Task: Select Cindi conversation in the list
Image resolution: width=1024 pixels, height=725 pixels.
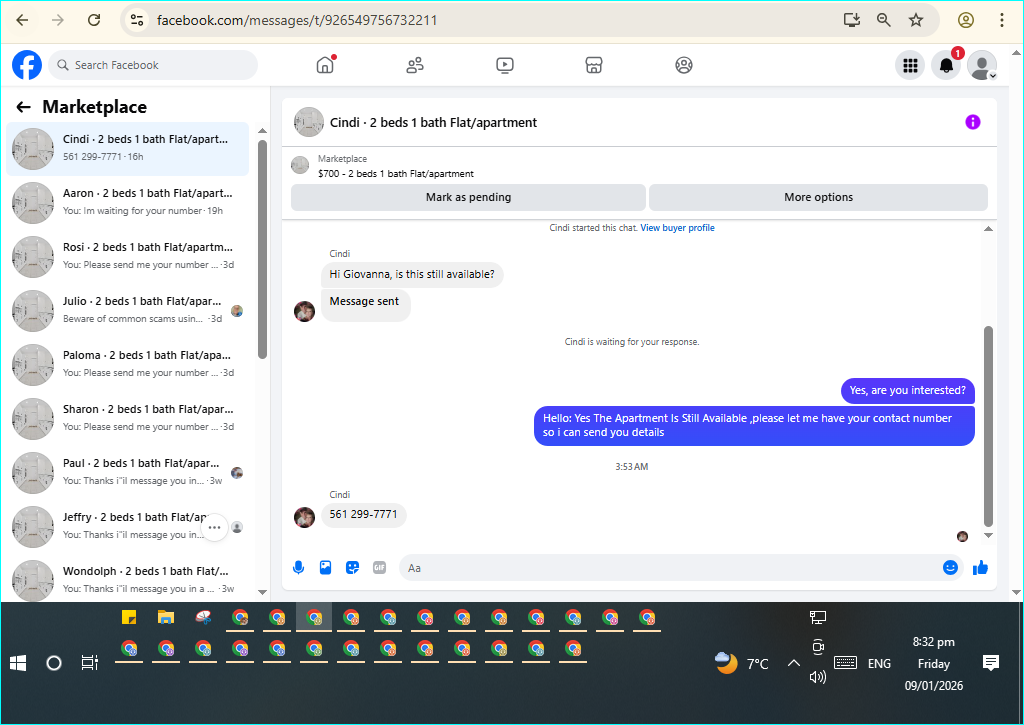Action: click(128, 149)
